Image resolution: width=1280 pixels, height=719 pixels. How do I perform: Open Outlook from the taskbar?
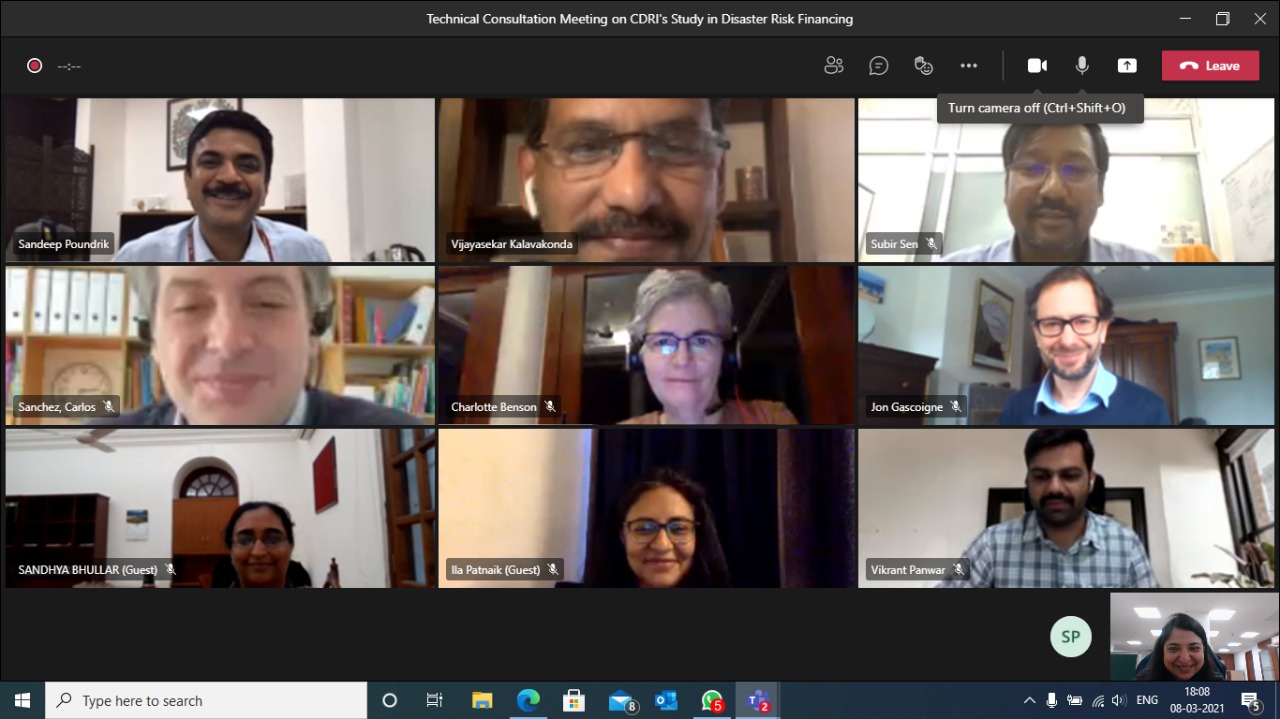666,700
